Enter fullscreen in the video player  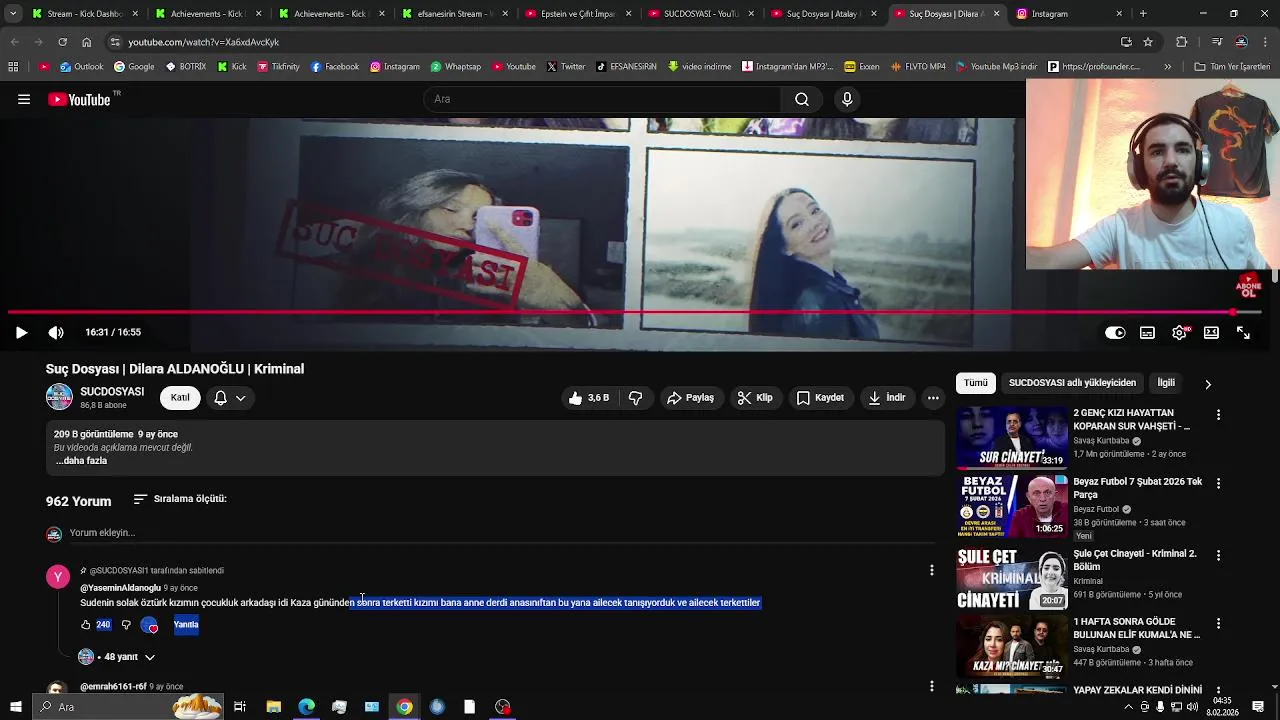(x=1243, y=333)
